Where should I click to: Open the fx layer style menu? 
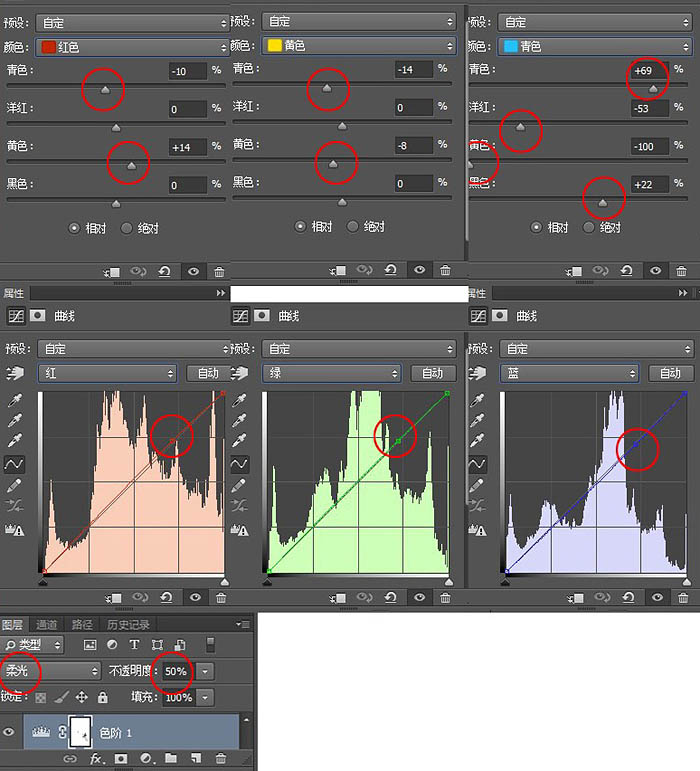(95, 759)
